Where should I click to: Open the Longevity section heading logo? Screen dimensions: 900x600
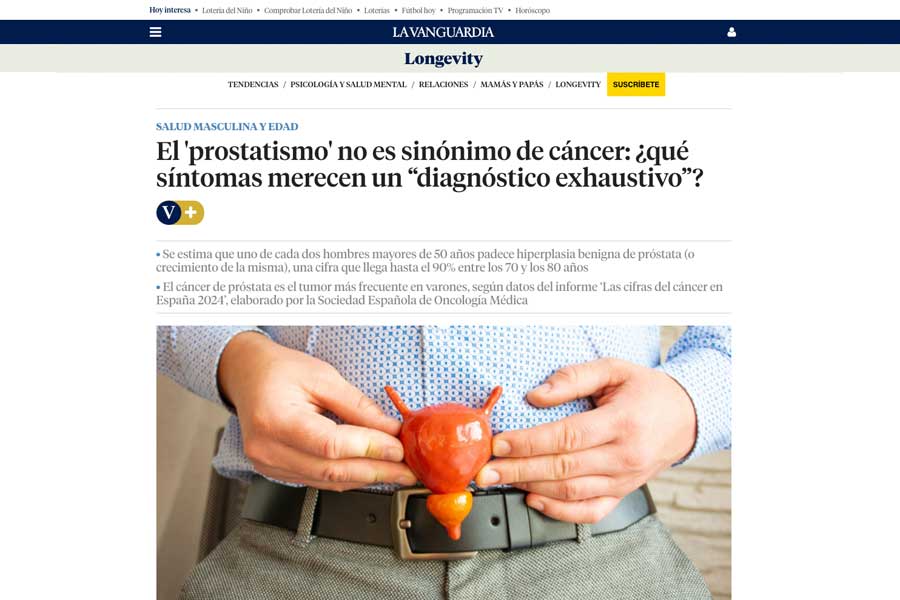tap(443, 59)
